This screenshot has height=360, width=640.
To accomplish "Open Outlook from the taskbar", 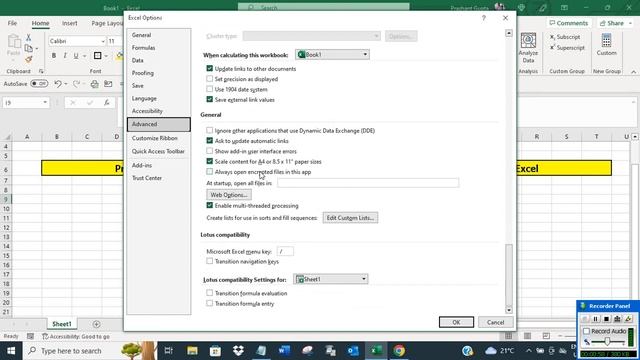I will point(353,351).
